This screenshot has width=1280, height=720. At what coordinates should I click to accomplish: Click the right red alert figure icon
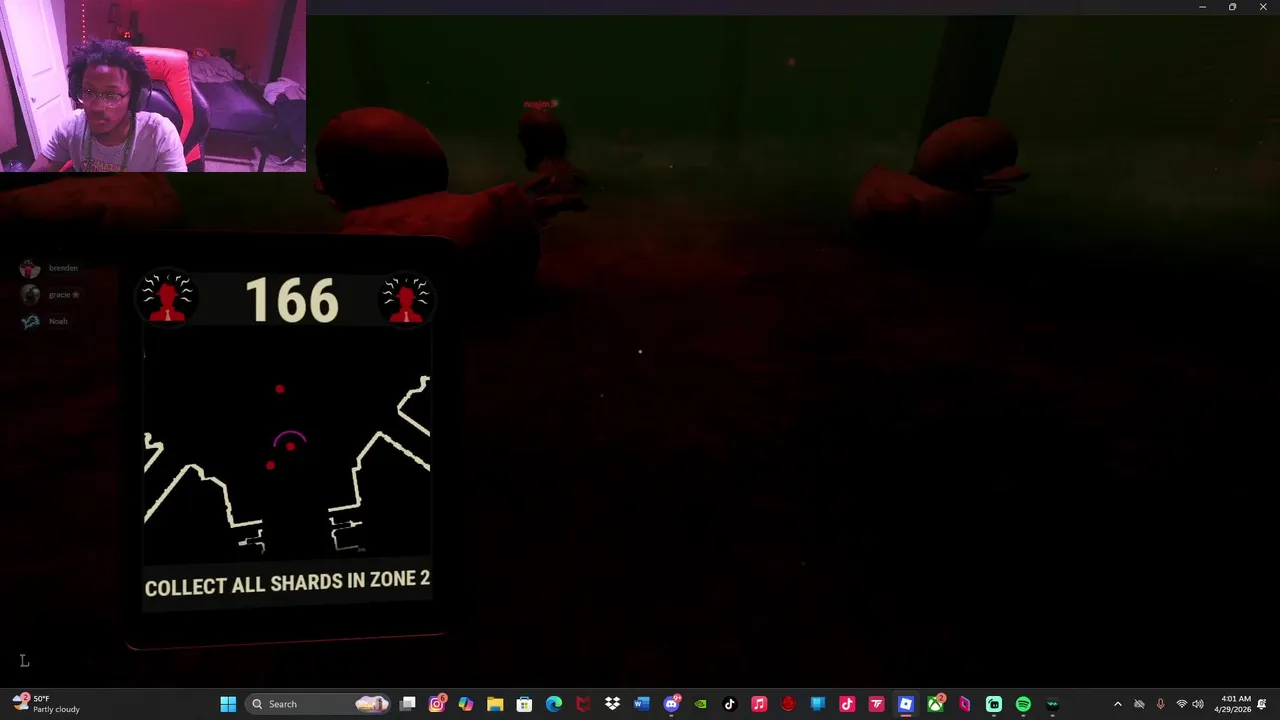[x=406, y=299]
